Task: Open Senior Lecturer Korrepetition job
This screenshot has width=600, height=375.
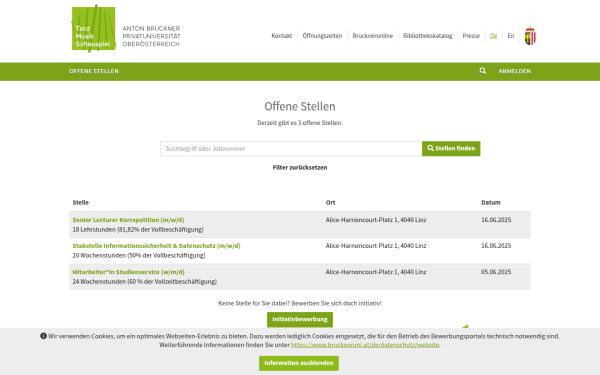Action: (x=129, y=220)
